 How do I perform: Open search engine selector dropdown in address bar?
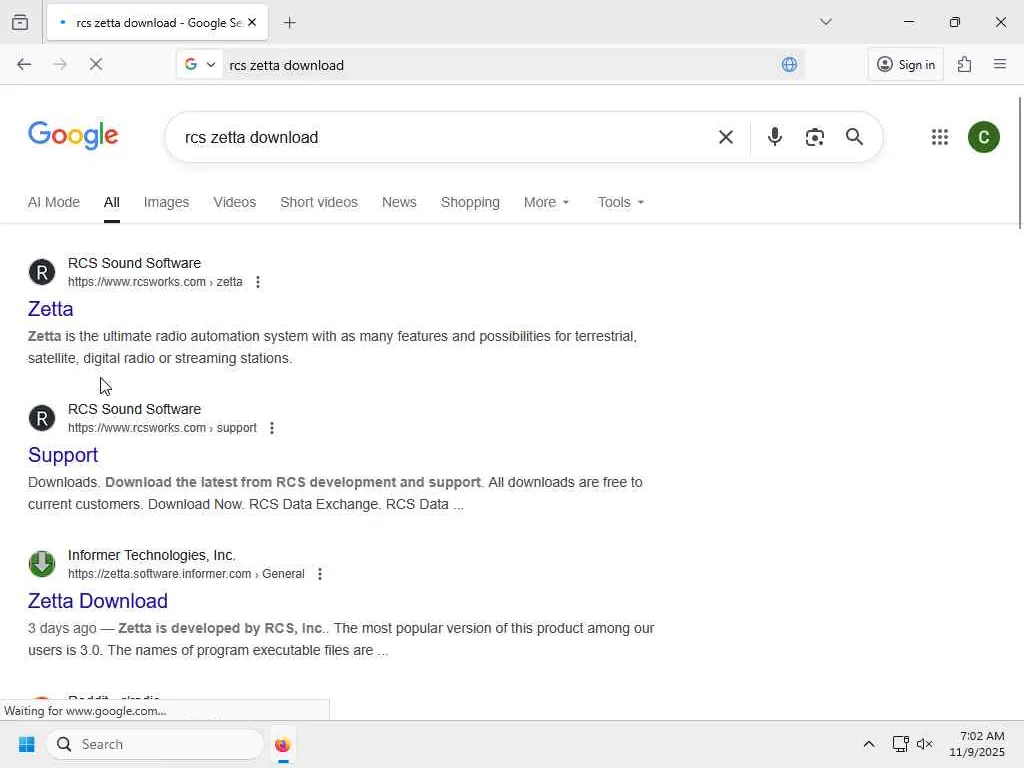pyautogui.click(x=200, y=65)
